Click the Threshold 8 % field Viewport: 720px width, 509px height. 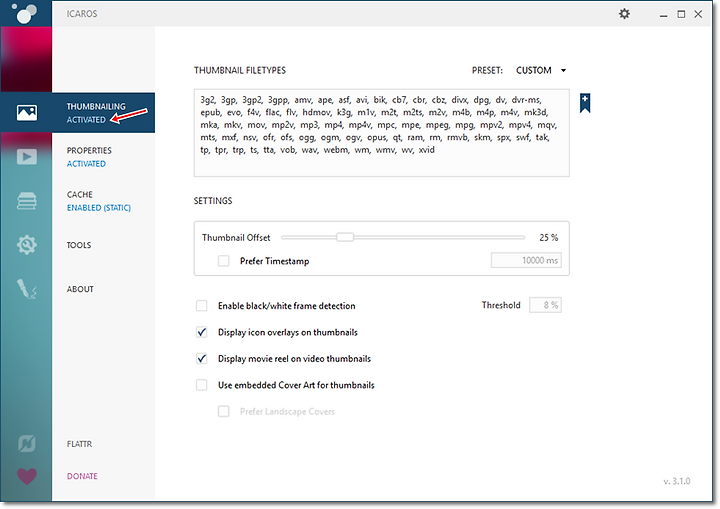click(545, 305)
